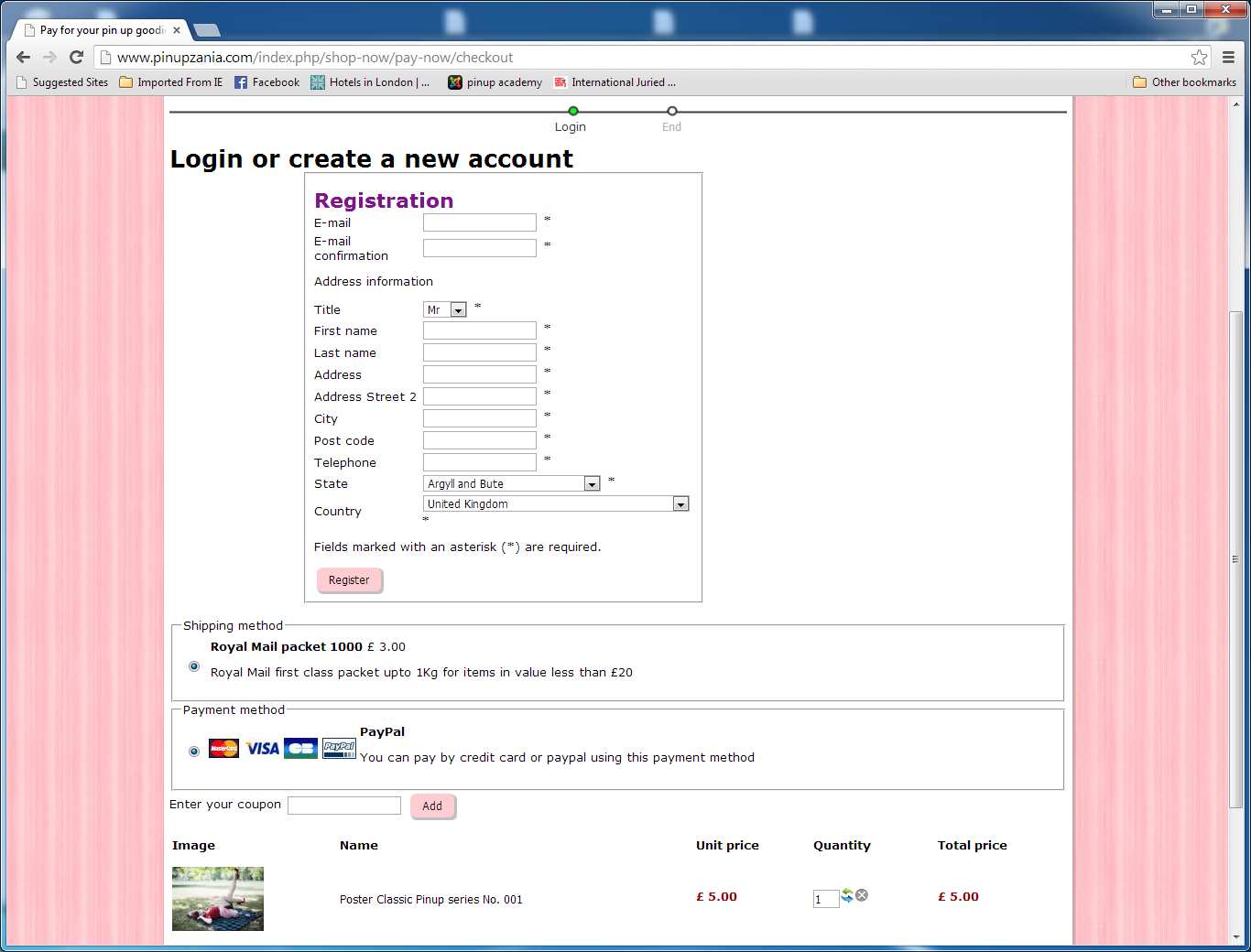This screenshot has height=952, width=1251.
Task: Click the Login checkout step marker
Action: point(573,112)
